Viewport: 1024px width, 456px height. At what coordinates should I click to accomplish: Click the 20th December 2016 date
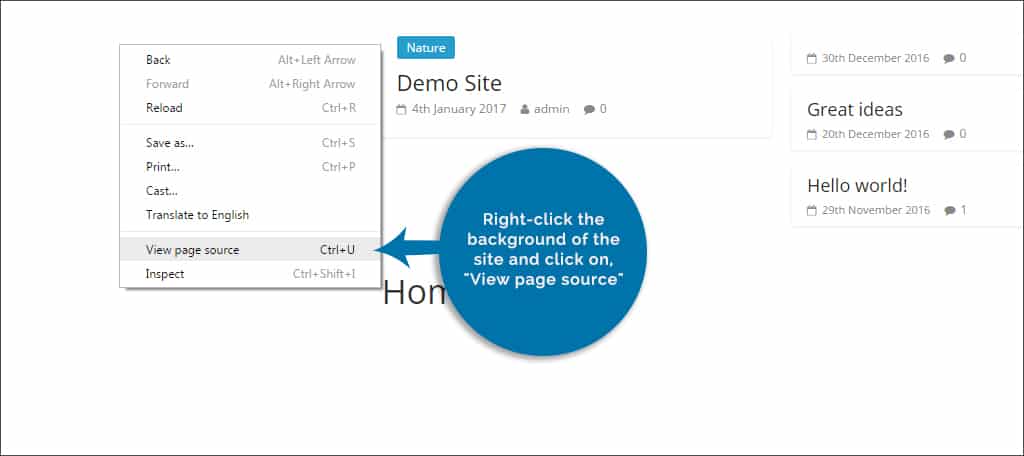[875, 134]
